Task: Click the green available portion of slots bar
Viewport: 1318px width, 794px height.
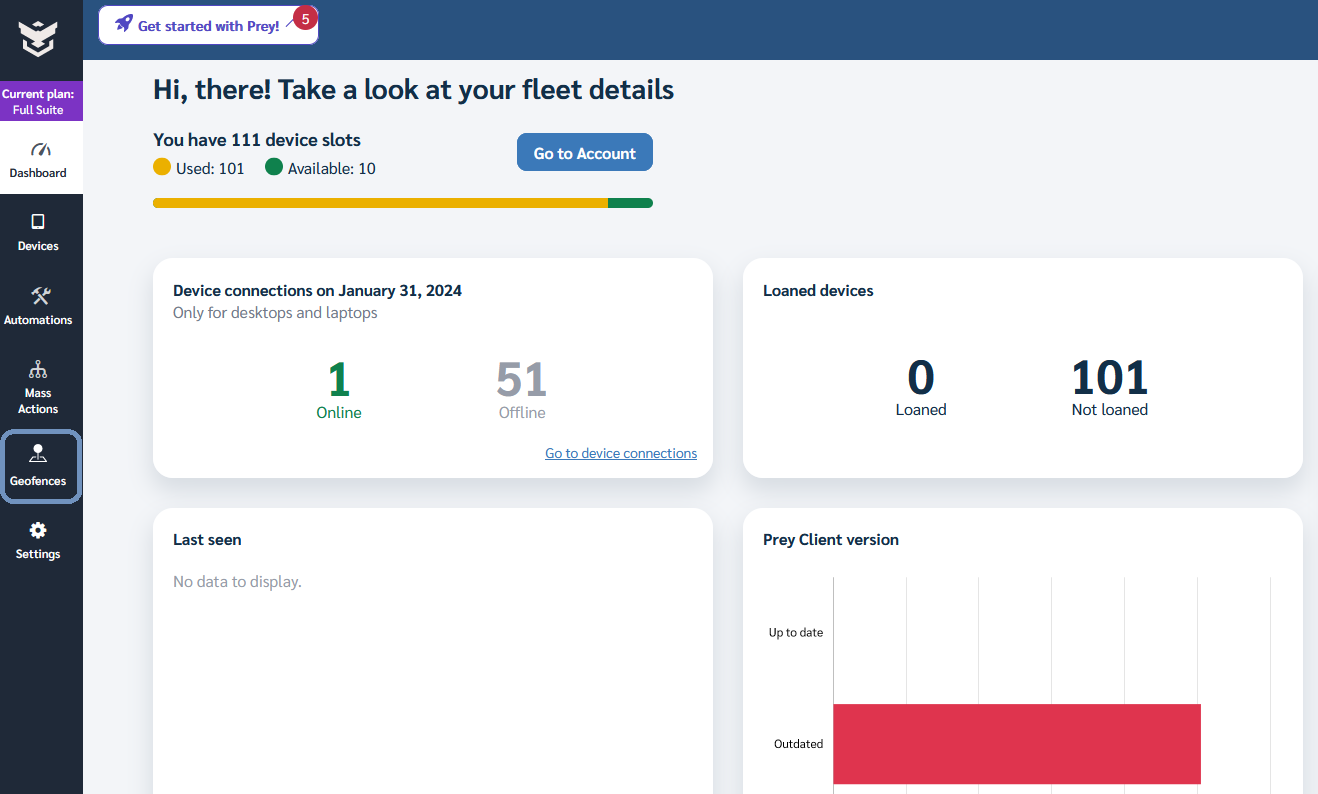Action: tap(630, 203)
